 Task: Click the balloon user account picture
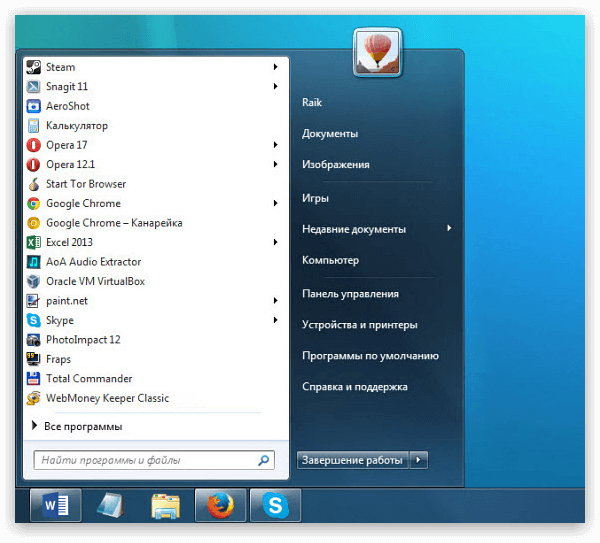(x=378, y=53)
